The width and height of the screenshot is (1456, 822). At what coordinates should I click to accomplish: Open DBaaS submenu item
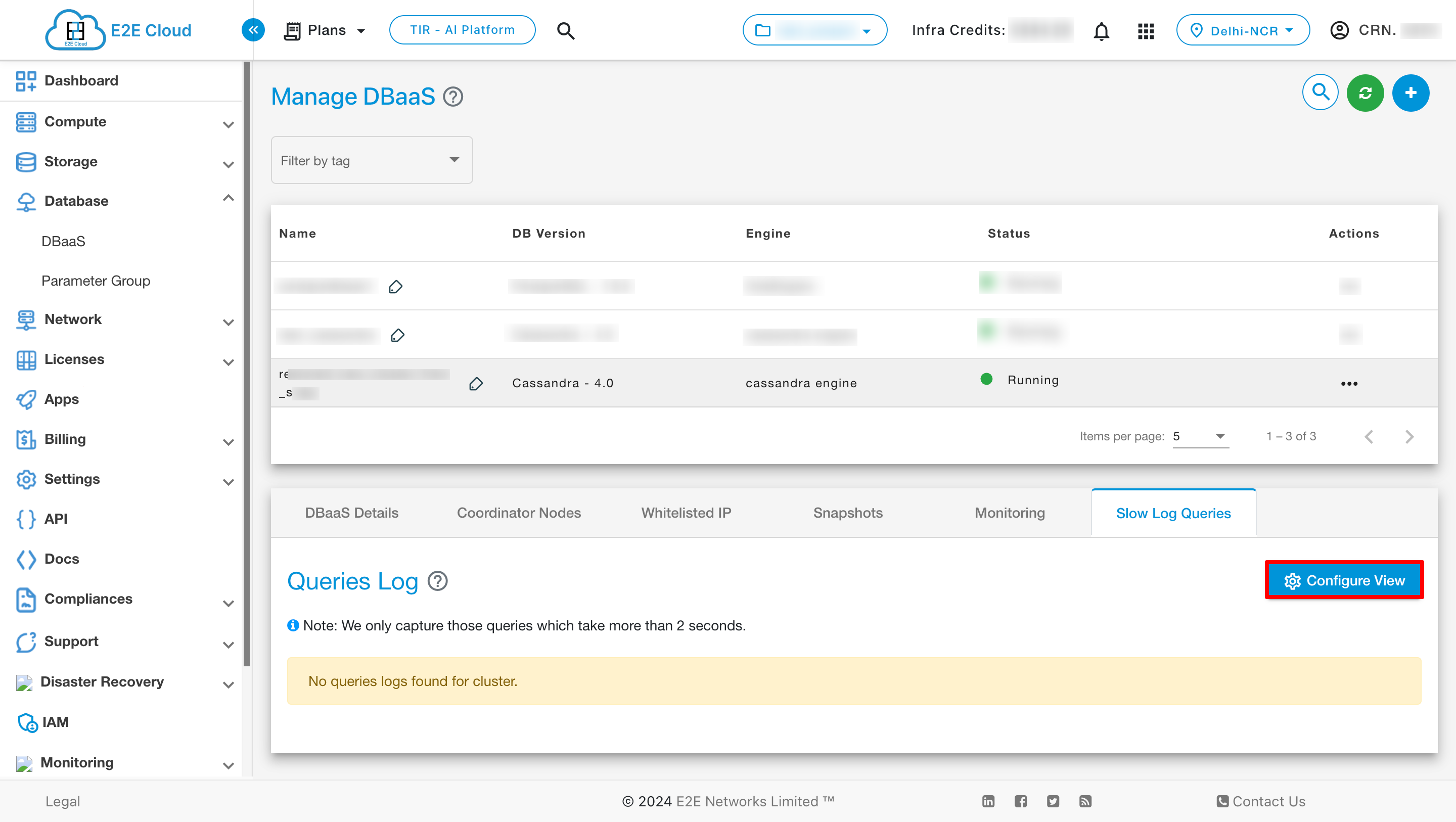(63, 242)
